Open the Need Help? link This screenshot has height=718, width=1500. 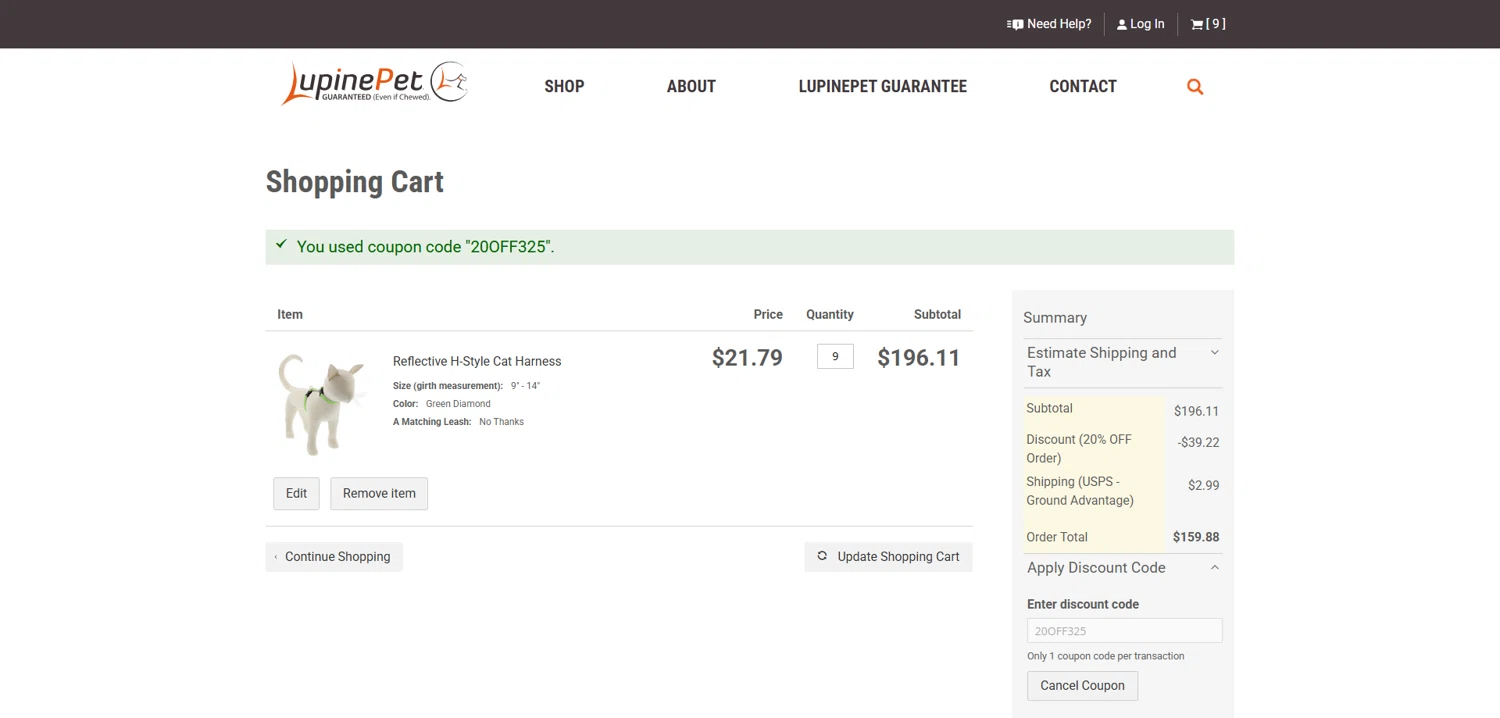click(1049, 24)
